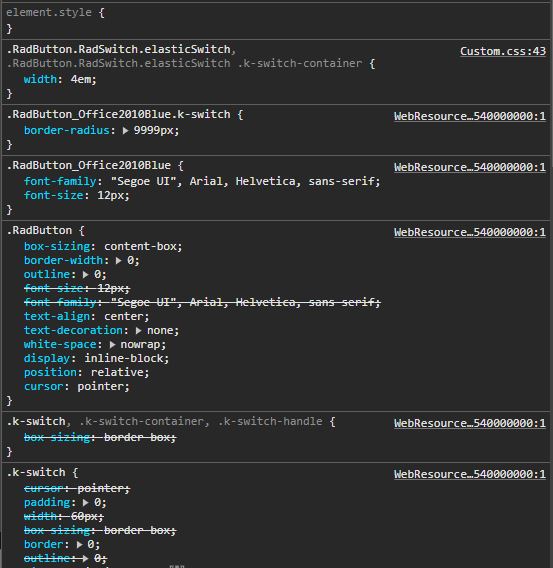Expand the border-width shorthand triangle

pyautogui.click(x=118, y=260)
